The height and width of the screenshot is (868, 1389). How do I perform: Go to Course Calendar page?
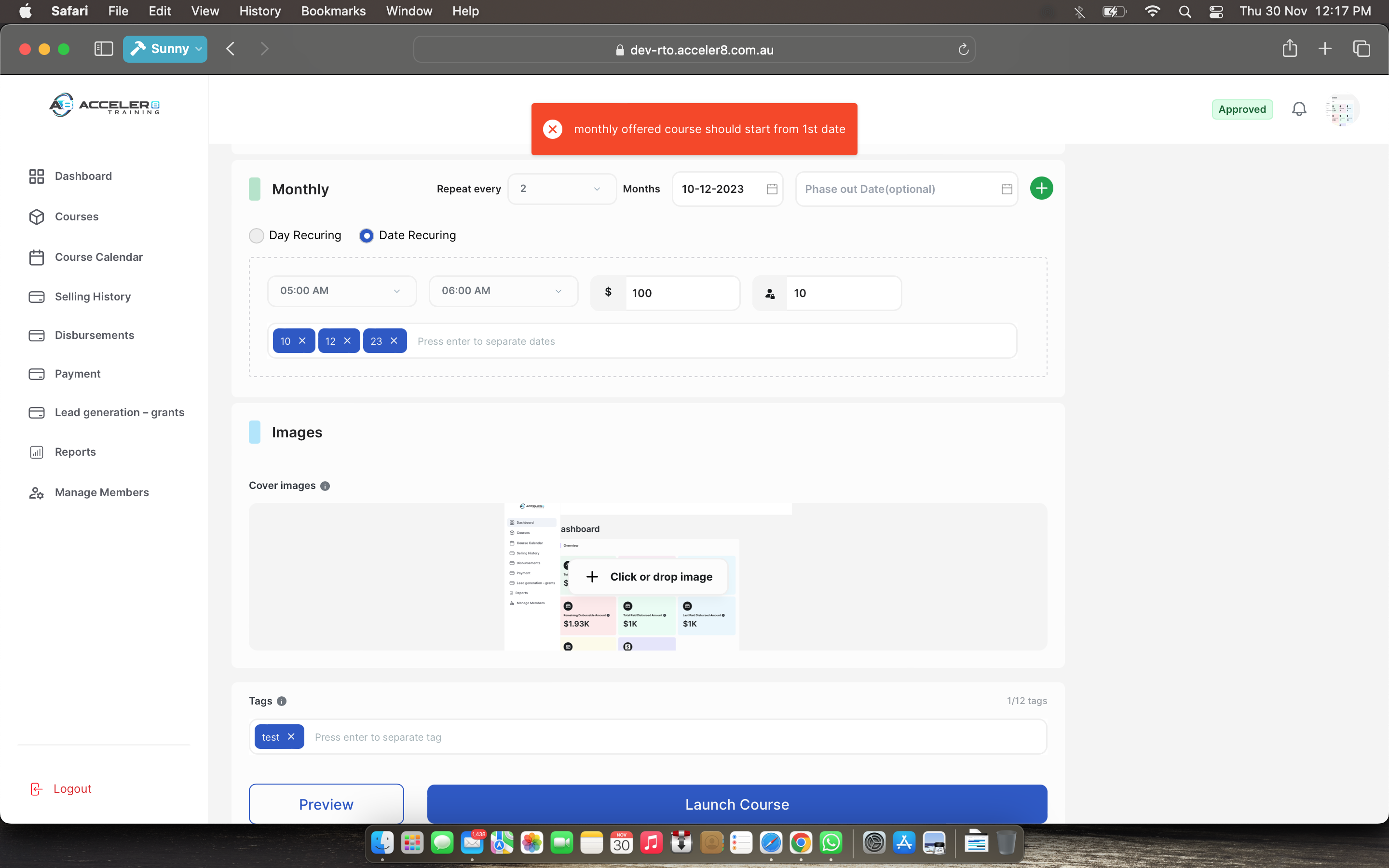tap(85, 257)
